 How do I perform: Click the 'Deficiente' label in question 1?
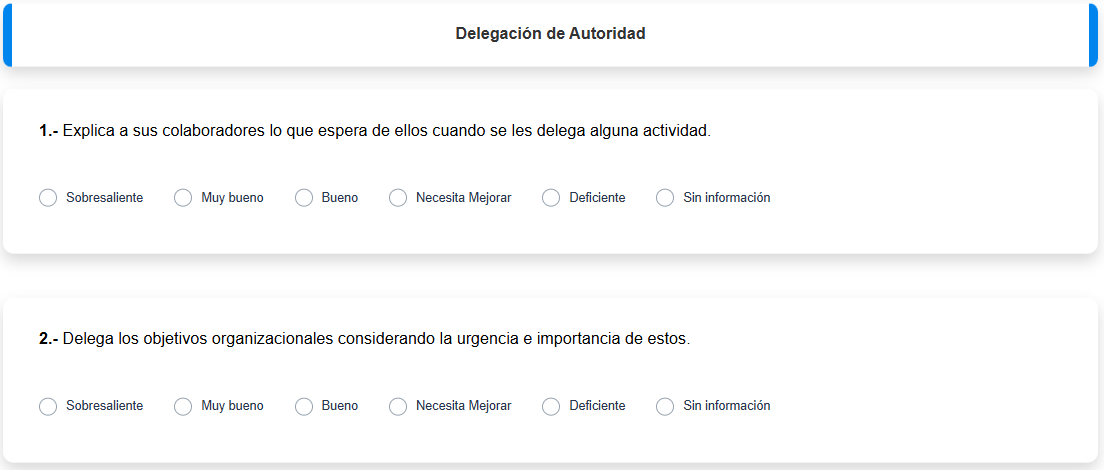[597, 198]
